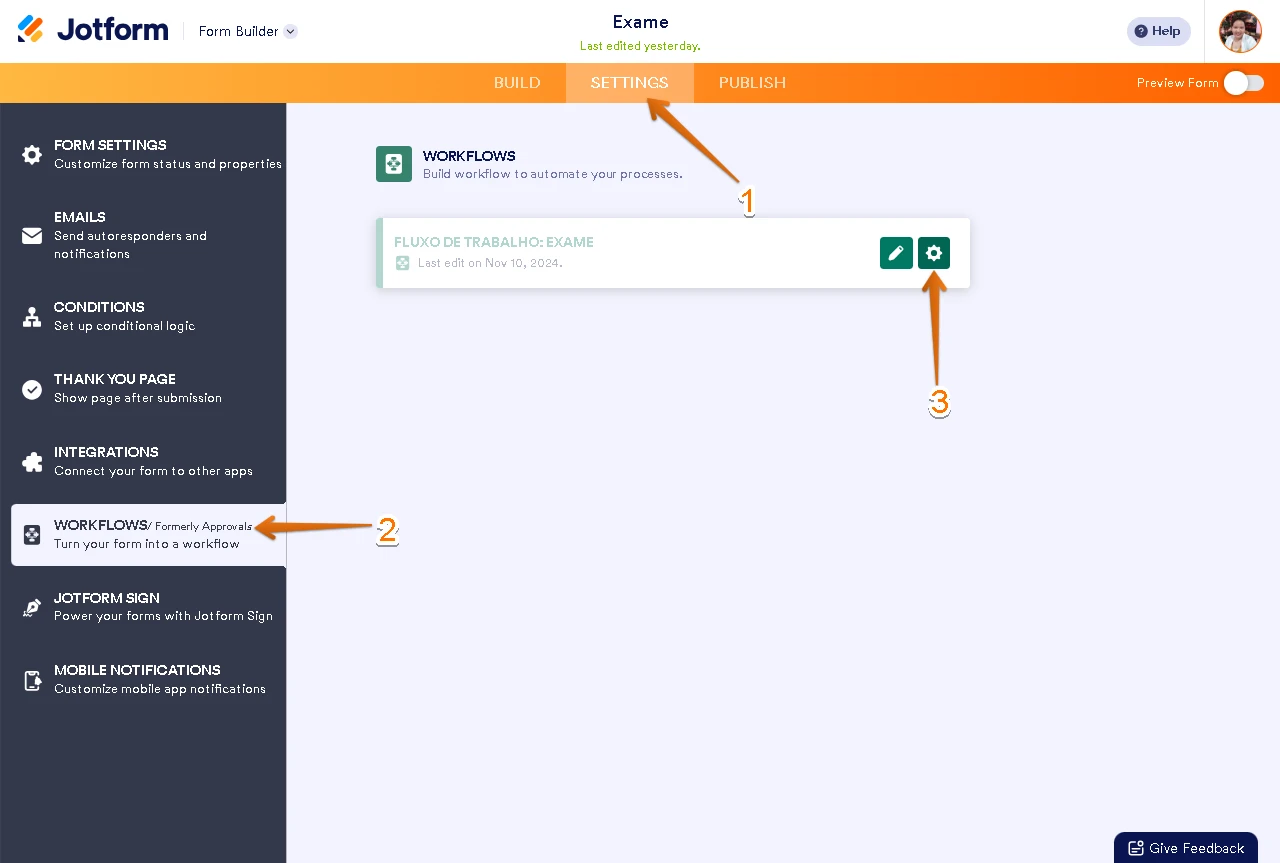Open the profile avatar menu
The width and height of the screenshot is (1280, 863).
1239,31
